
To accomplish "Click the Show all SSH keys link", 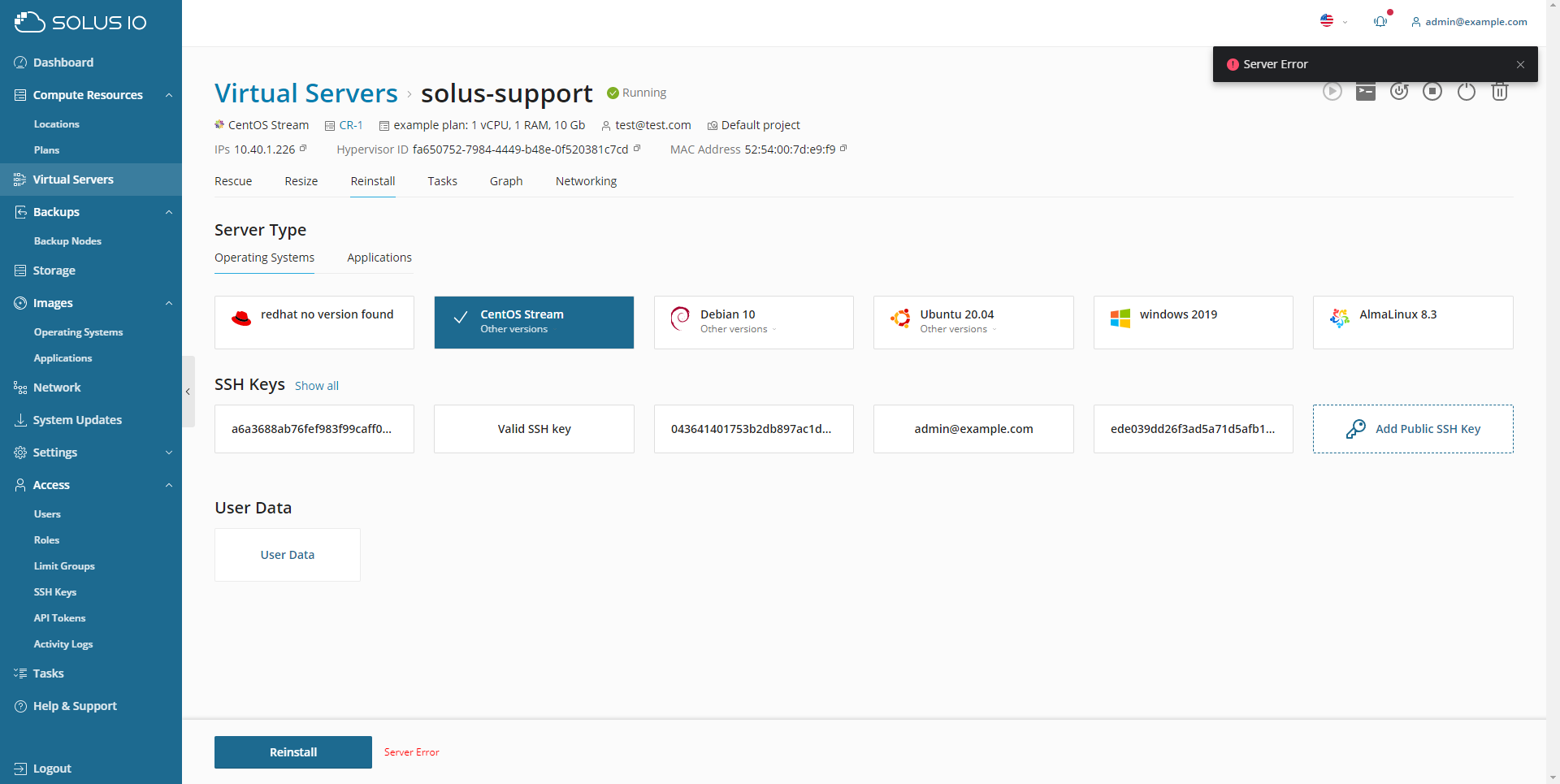I will 316,386.
